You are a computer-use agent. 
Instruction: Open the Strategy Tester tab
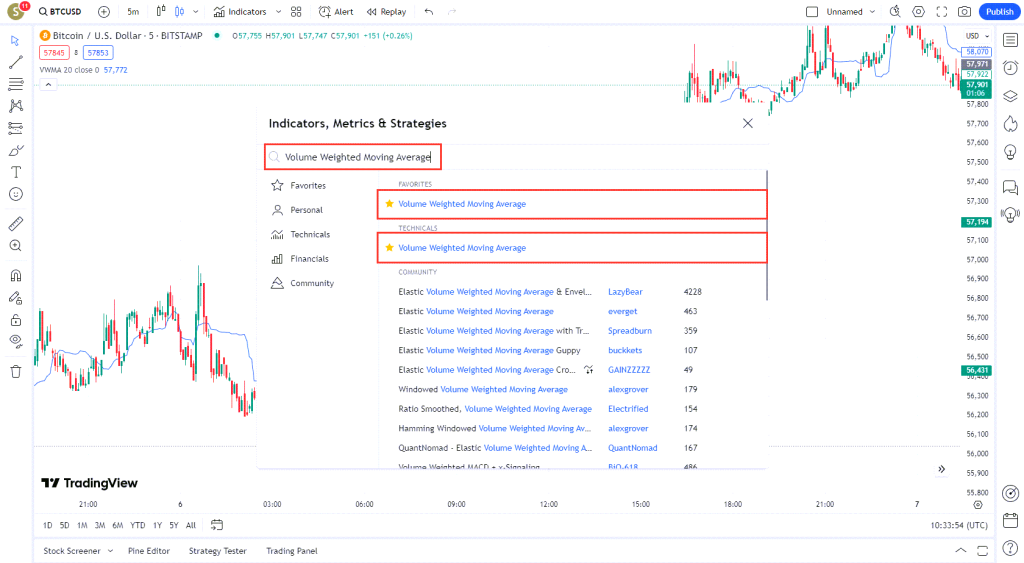click(x=217, y=551)
